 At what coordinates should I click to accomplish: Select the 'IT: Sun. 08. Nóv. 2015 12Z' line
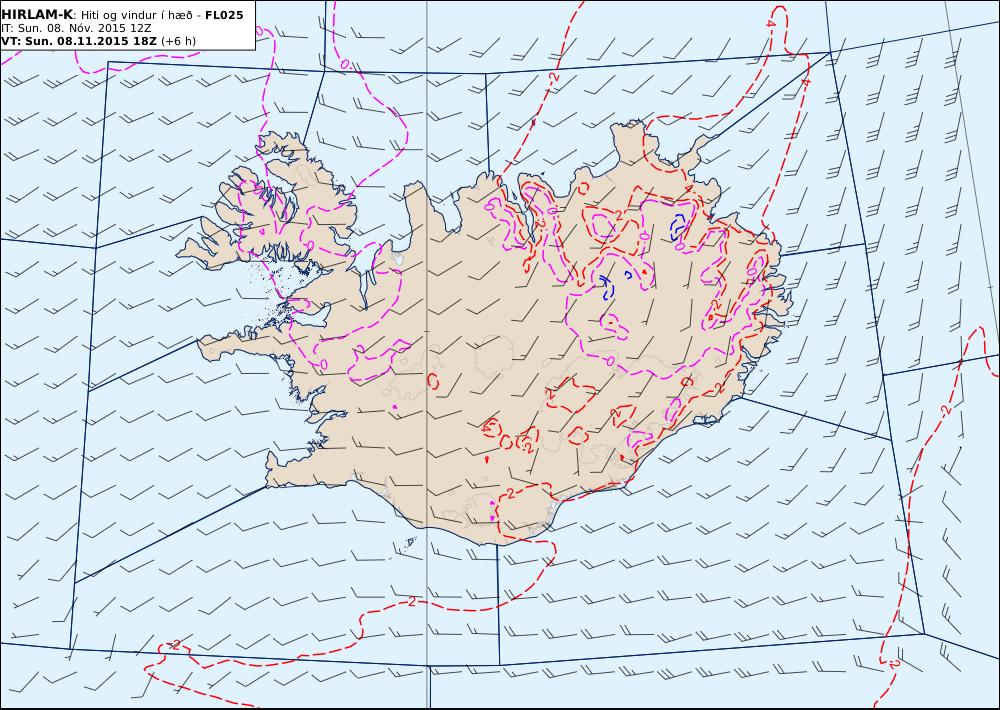pos(76,28)
